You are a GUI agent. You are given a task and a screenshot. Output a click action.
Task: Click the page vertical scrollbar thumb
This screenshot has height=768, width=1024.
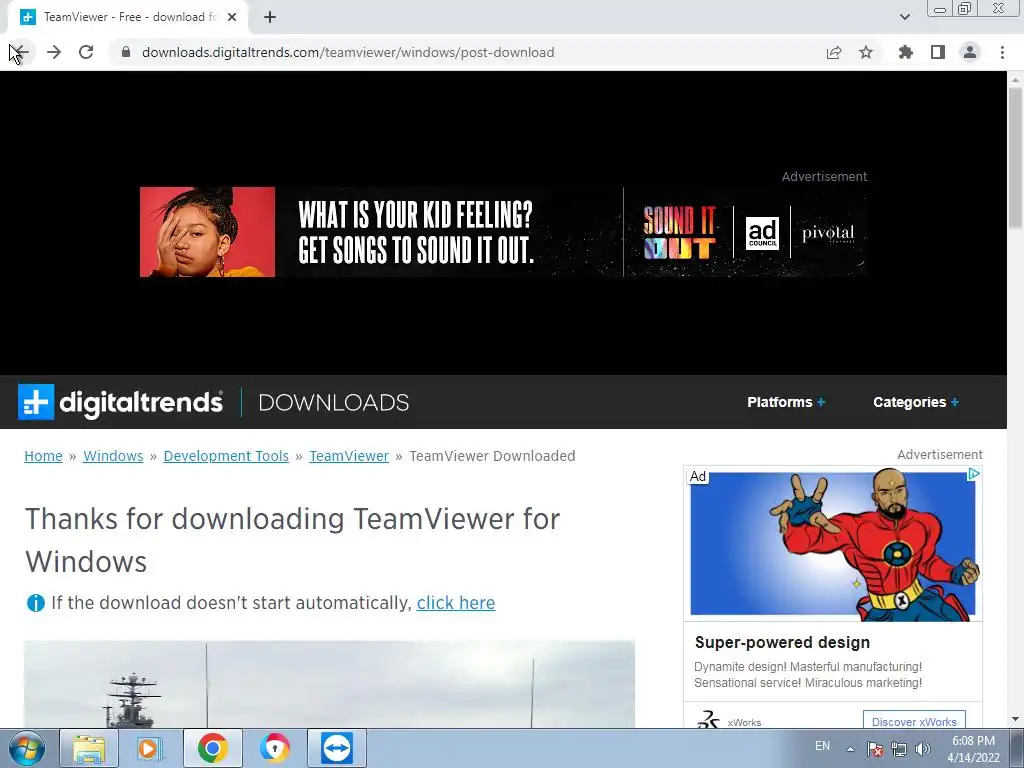click(1015, 157)
